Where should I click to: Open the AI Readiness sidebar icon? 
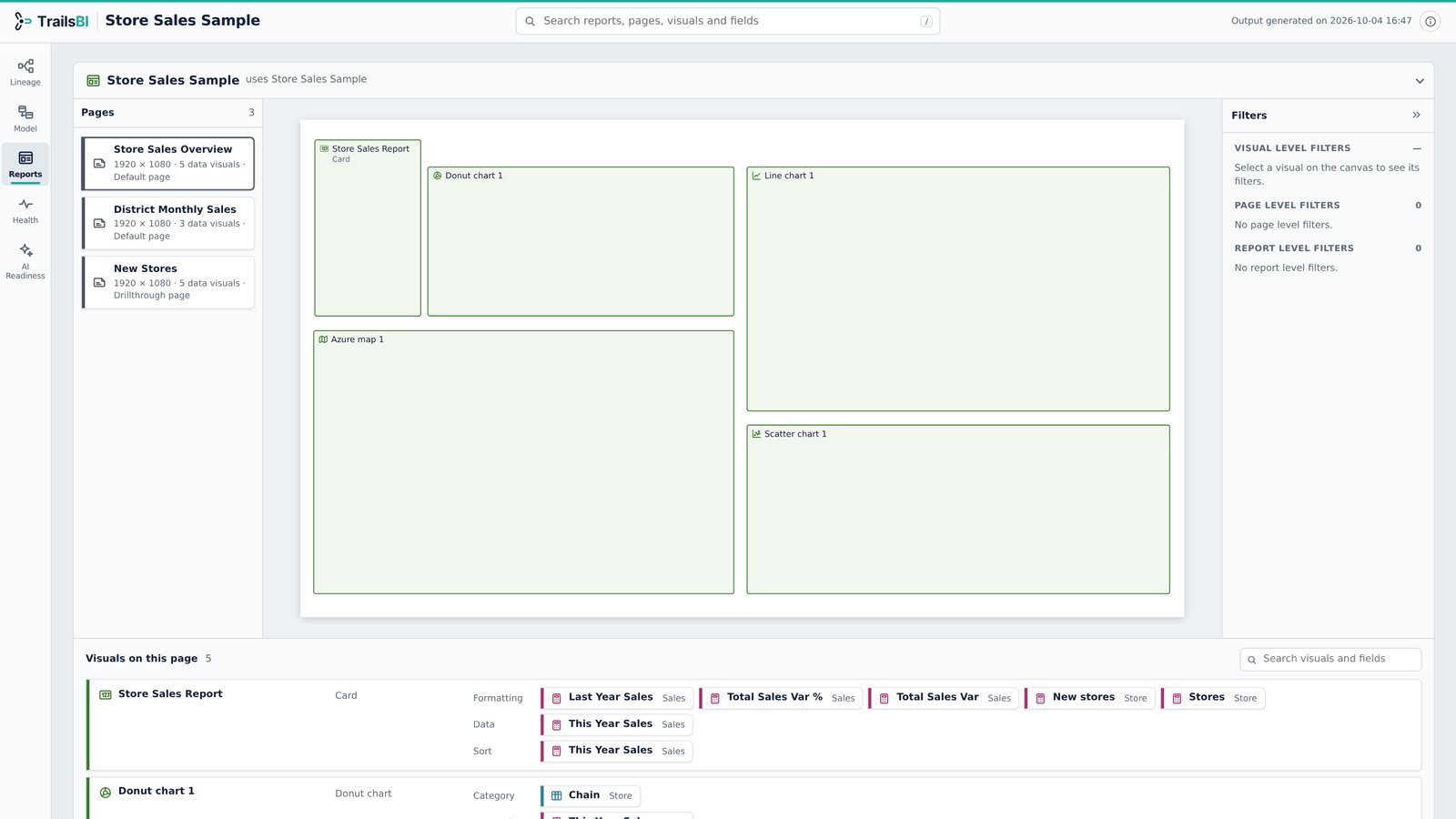tap(25, 261)
